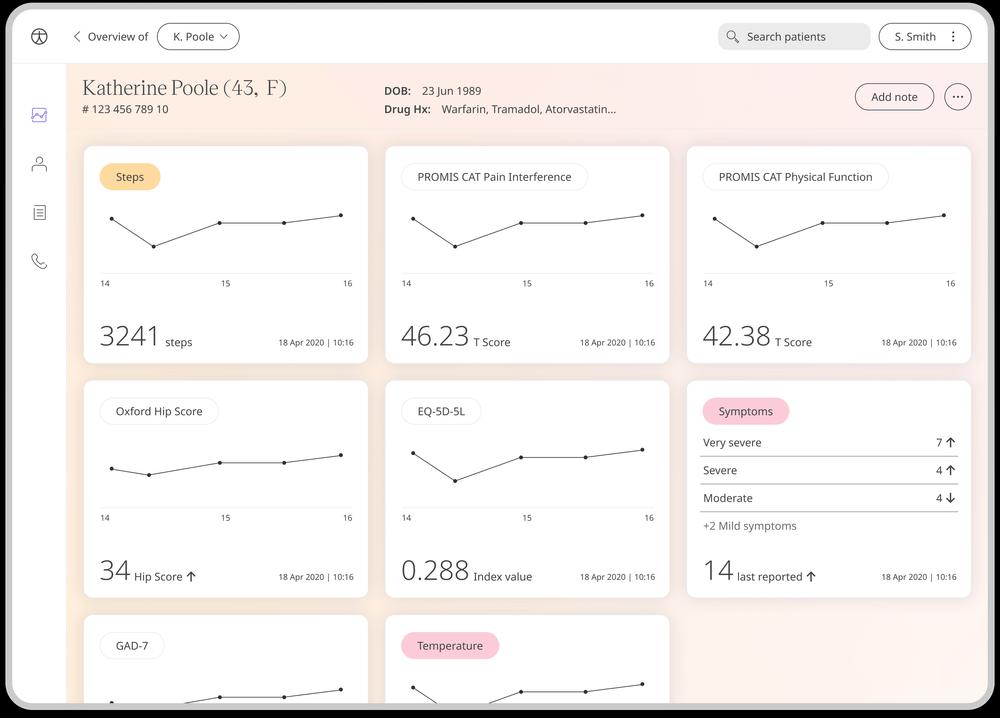Select the Temperature tag
This screenshot has height=718, width=1000.
(450, 646)
